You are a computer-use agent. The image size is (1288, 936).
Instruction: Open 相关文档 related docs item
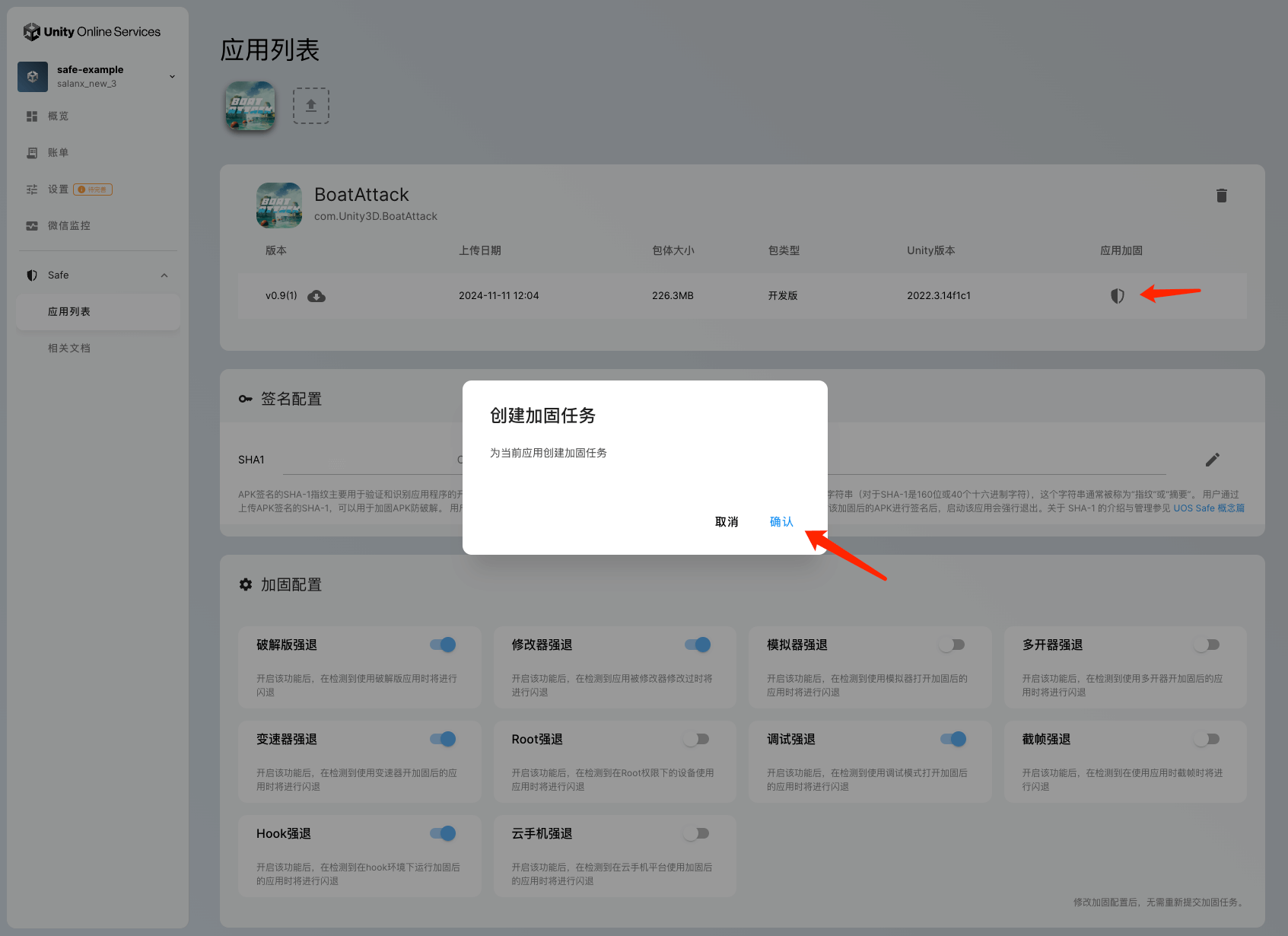point(69,349)
